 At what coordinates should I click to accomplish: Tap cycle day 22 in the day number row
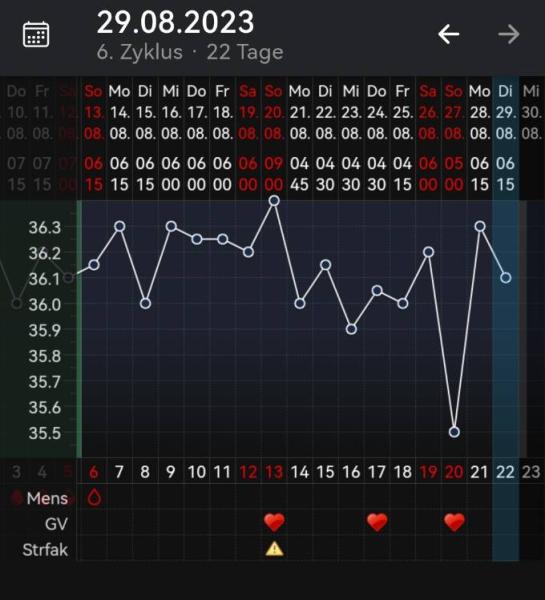(x=506, y=472)
